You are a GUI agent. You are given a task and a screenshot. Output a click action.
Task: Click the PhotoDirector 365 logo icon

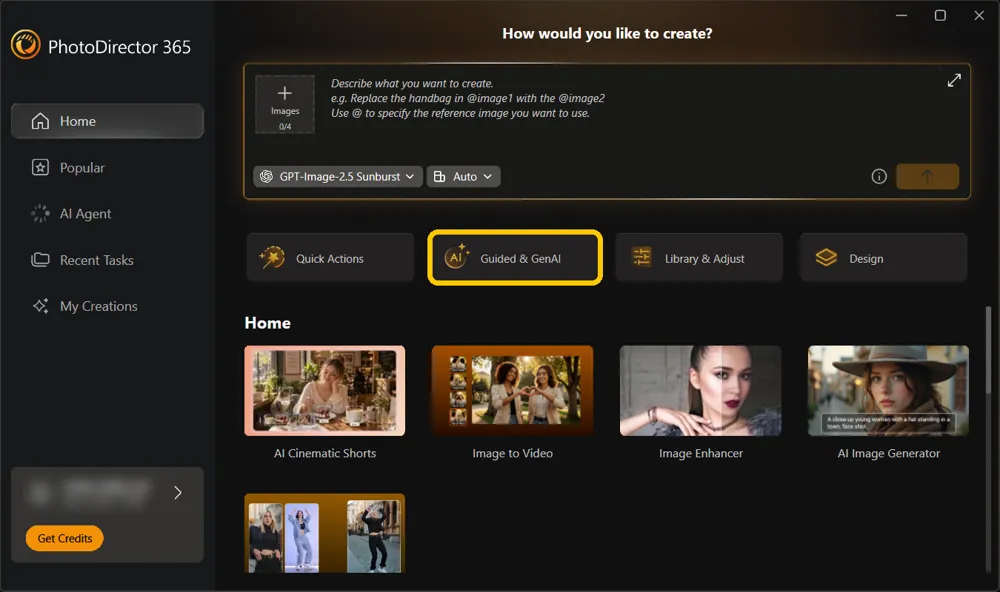click(x=26, y=45)
